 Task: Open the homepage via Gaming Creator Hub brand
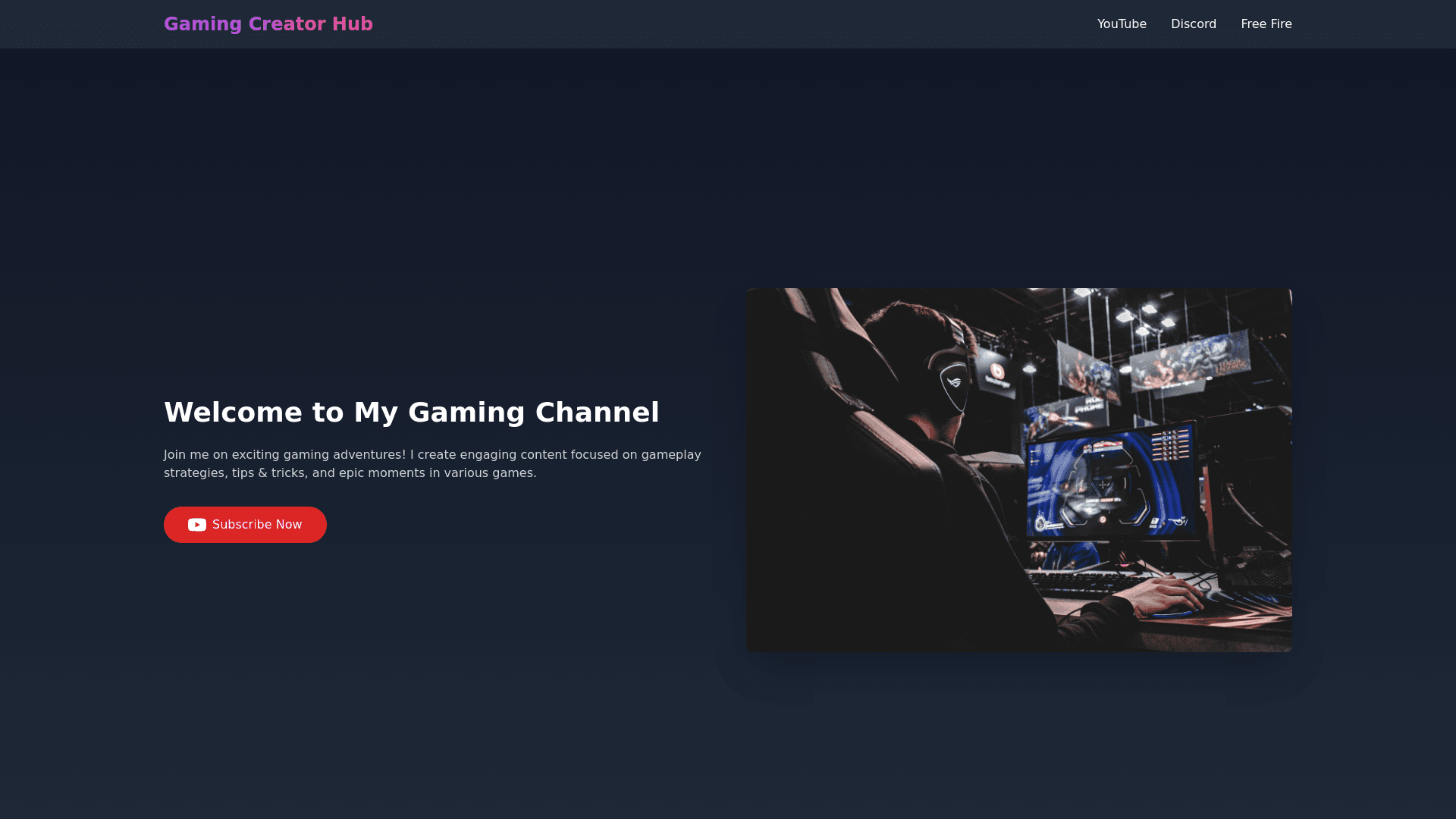[268, 24]
